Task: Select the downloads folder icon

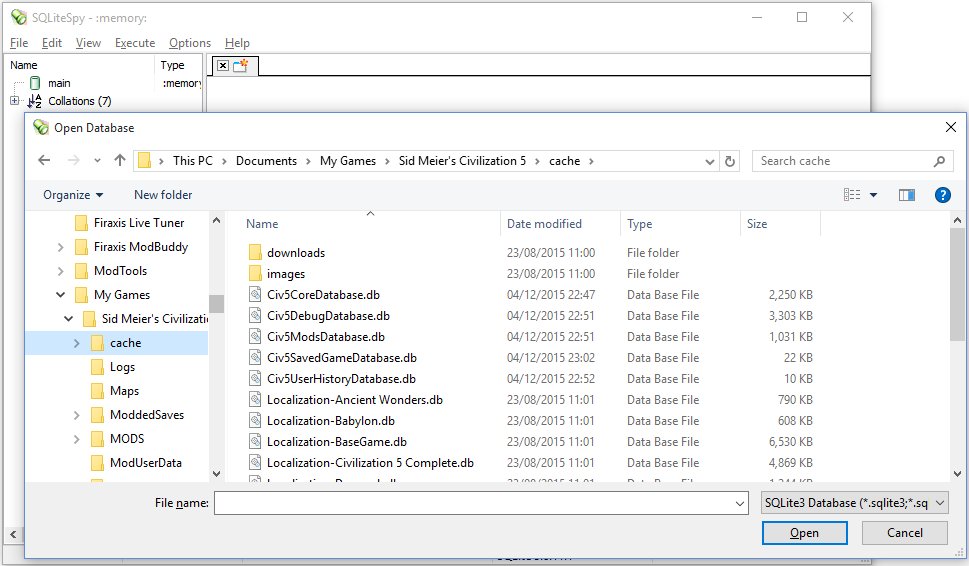Action: click(255, 252)
